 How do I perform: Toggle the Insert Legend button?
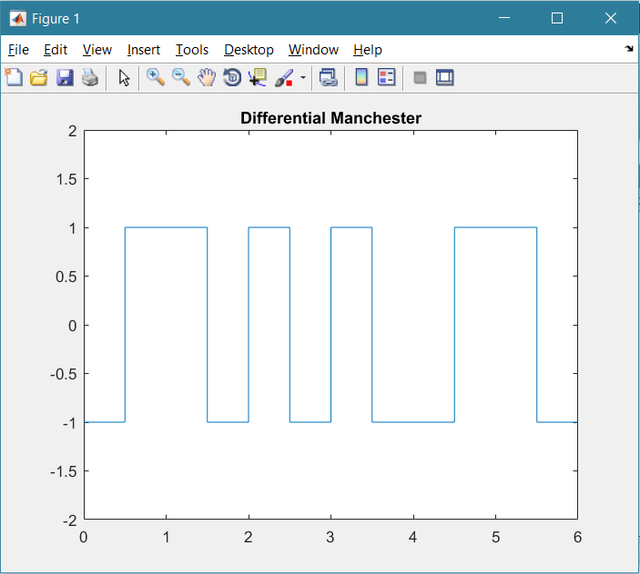coord(387,77)
